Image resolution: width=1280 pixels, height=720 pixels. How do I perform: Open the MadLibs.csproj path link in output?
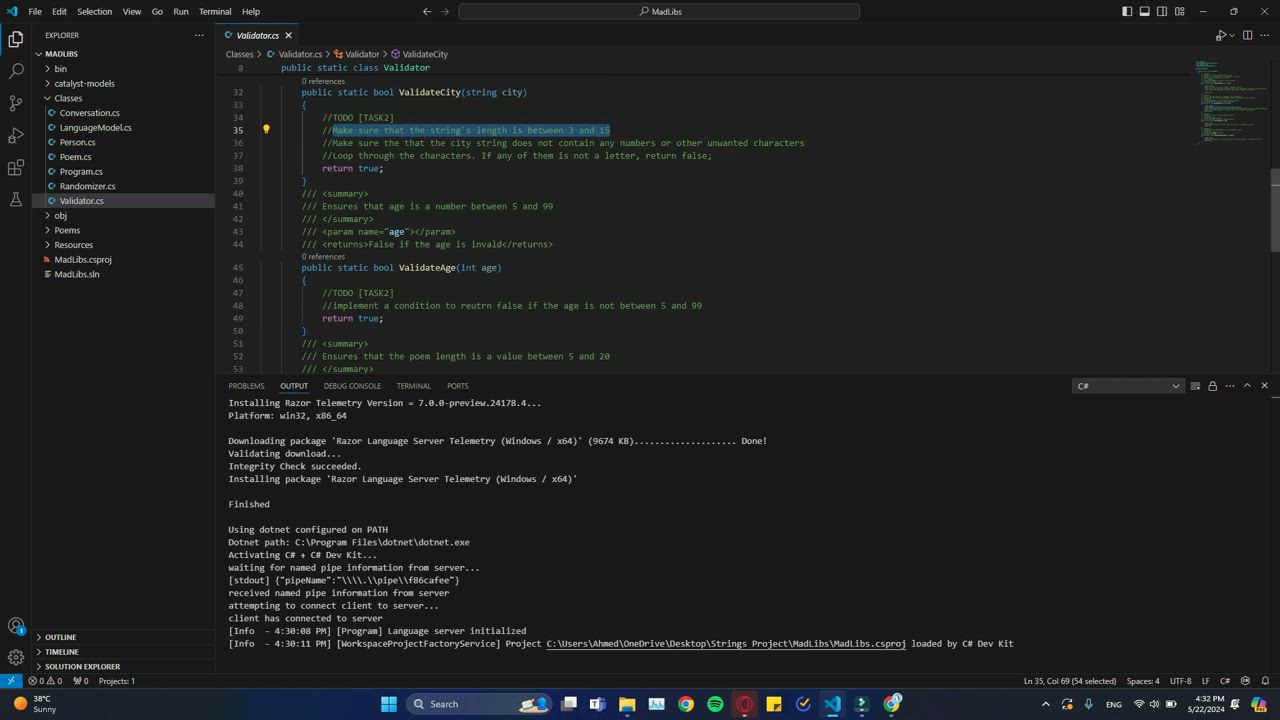point(726,644)
